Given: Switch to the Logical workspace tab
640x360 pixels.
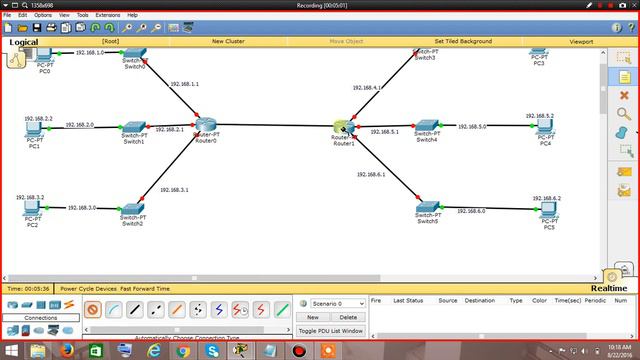Looking at the screenshot, I should coord(24,42).
